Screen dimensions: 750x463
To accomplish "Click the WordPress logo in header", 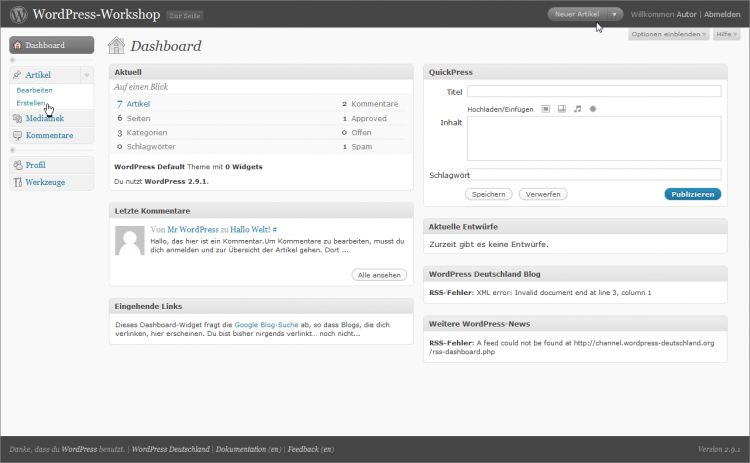I will pos(19,14).
